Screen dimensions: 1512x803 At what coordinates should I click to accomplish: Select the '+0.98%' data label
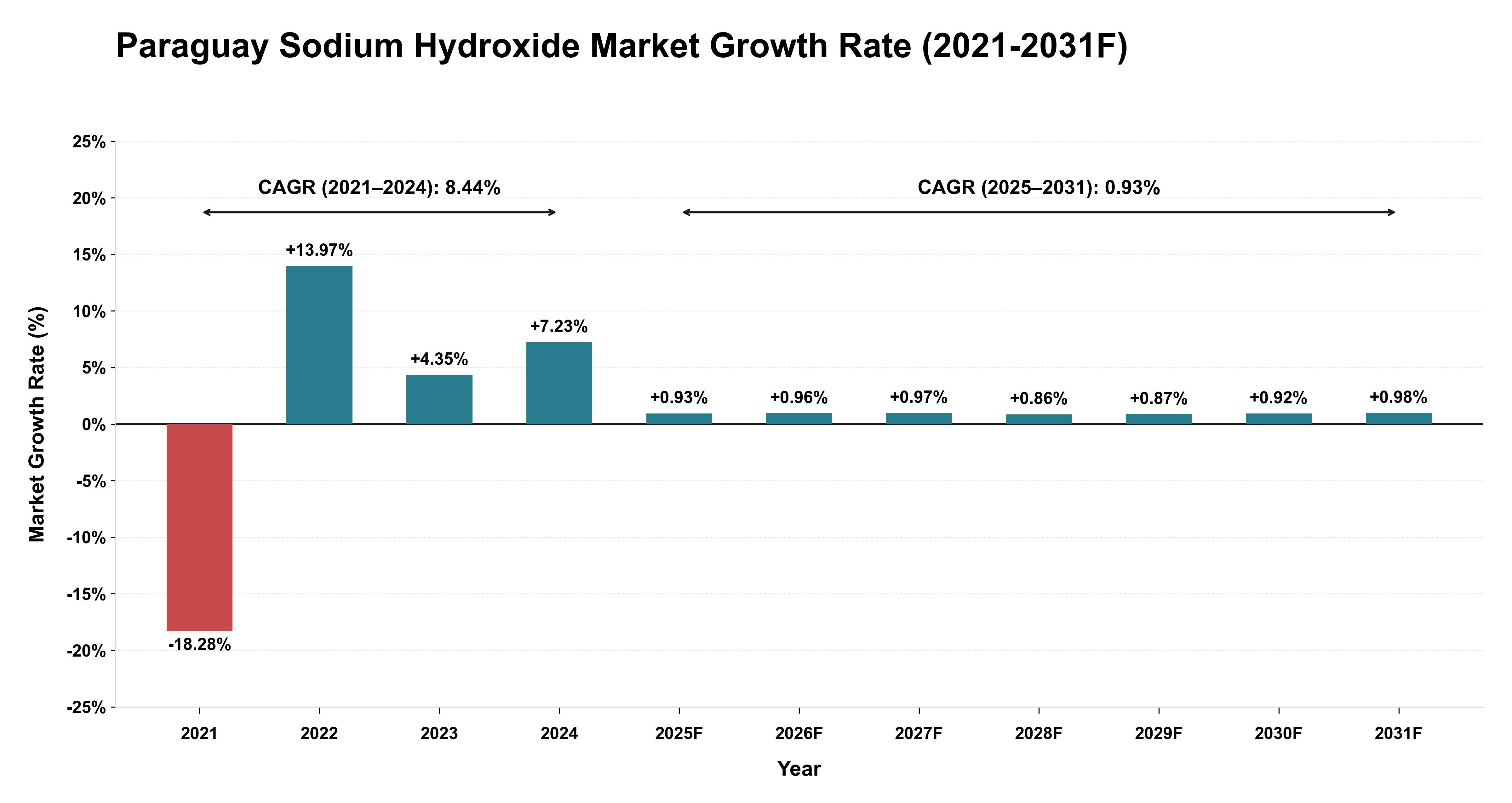(1398, 397)
